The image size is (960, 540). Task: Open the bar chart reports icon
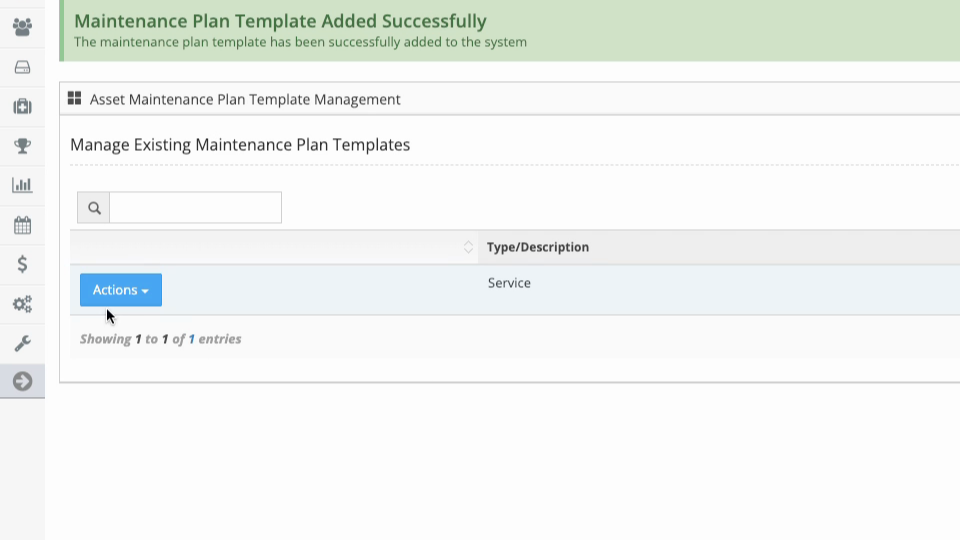23,185
